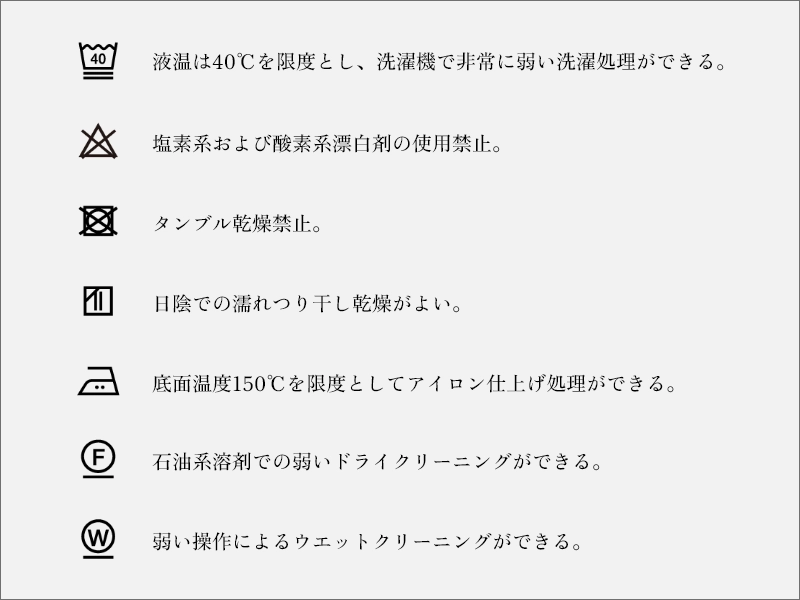Click the no tumble dry icon

pos(98,221)
